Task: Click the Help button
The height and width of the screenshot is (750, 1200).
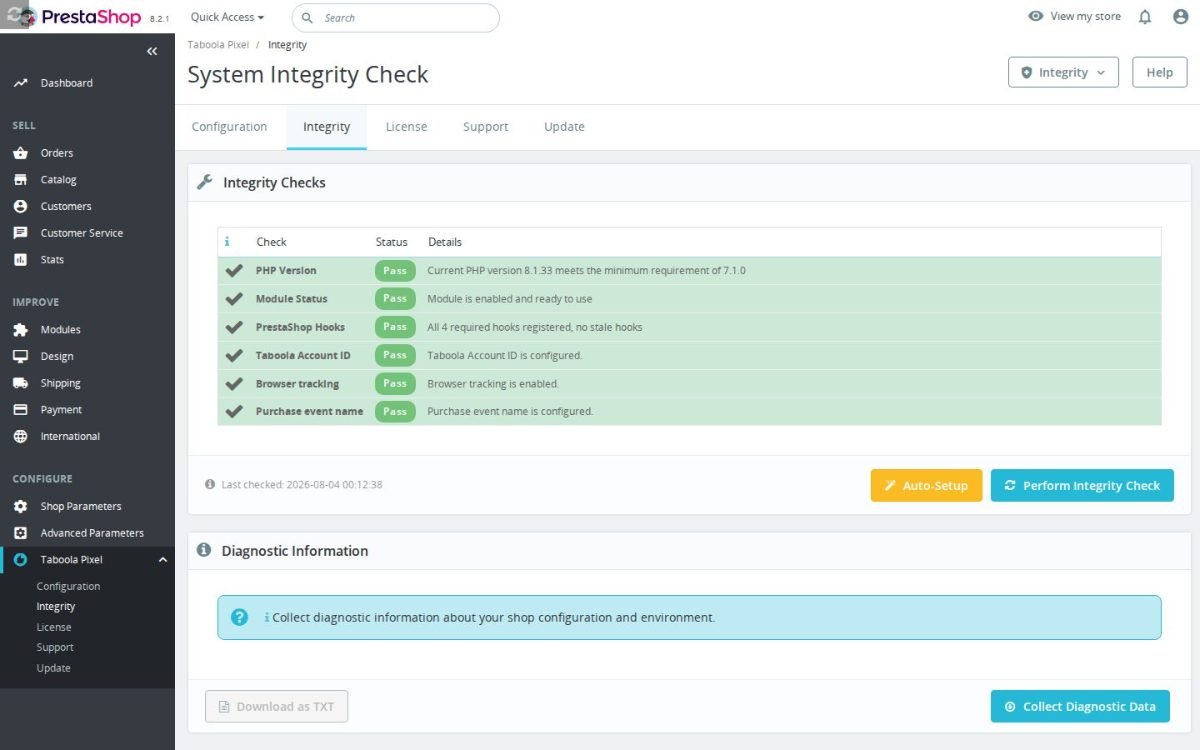Action: pos(1160,73)
